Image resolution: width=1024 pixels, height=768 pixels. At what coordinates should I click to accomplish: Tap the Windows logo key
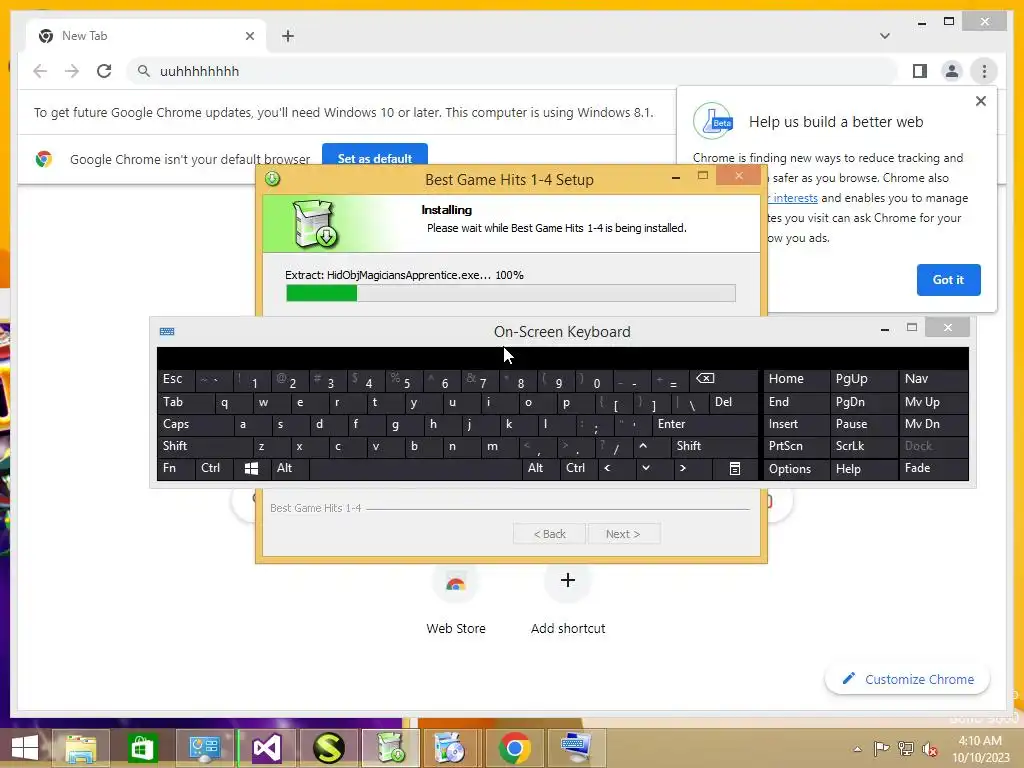[x=251, y=468]
